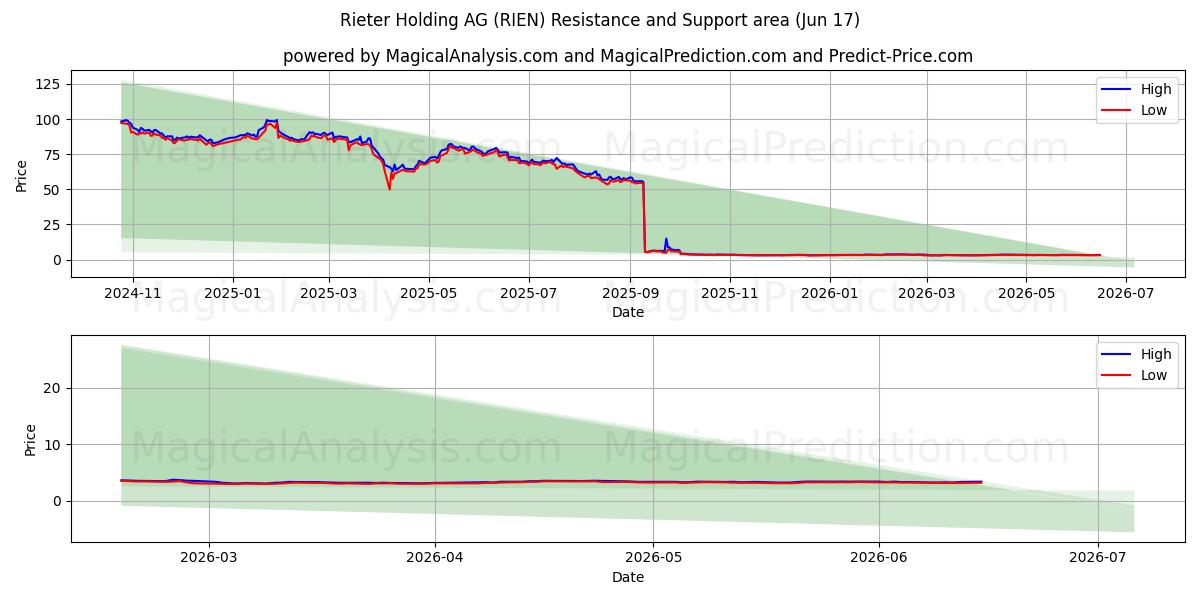Click the red Low line sample in the top legend
This screenshot has height=600, width=1200.
(1118, 111)
